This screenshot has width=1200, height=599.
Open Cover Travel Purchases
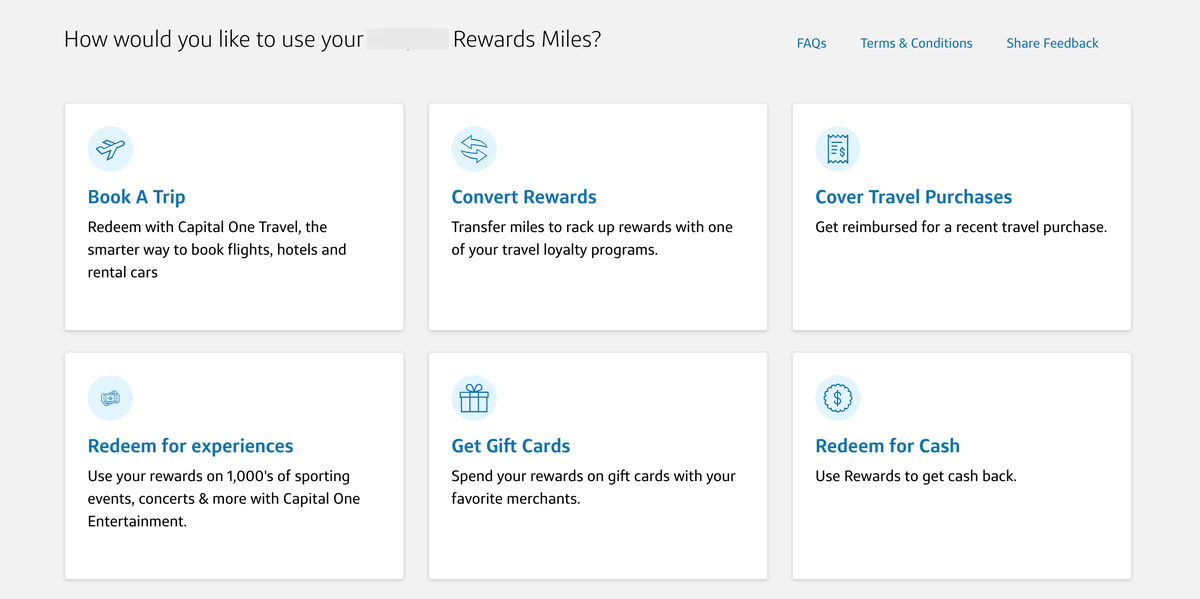click(x=913, y=197)
